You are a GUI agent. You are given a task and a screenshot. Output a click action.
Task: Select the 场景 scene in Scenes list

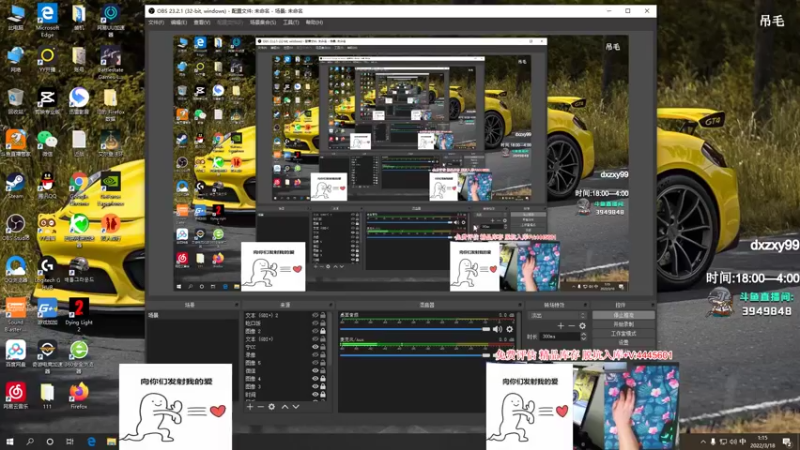(x=192, y=315)
